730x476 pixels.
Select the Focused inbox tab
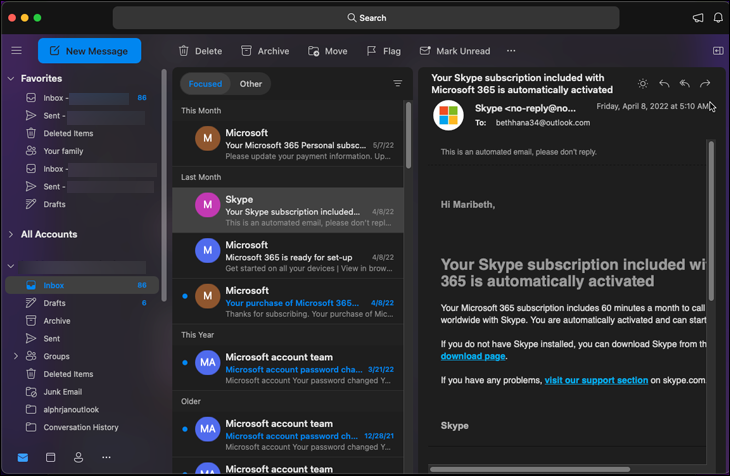pos(205,84)
